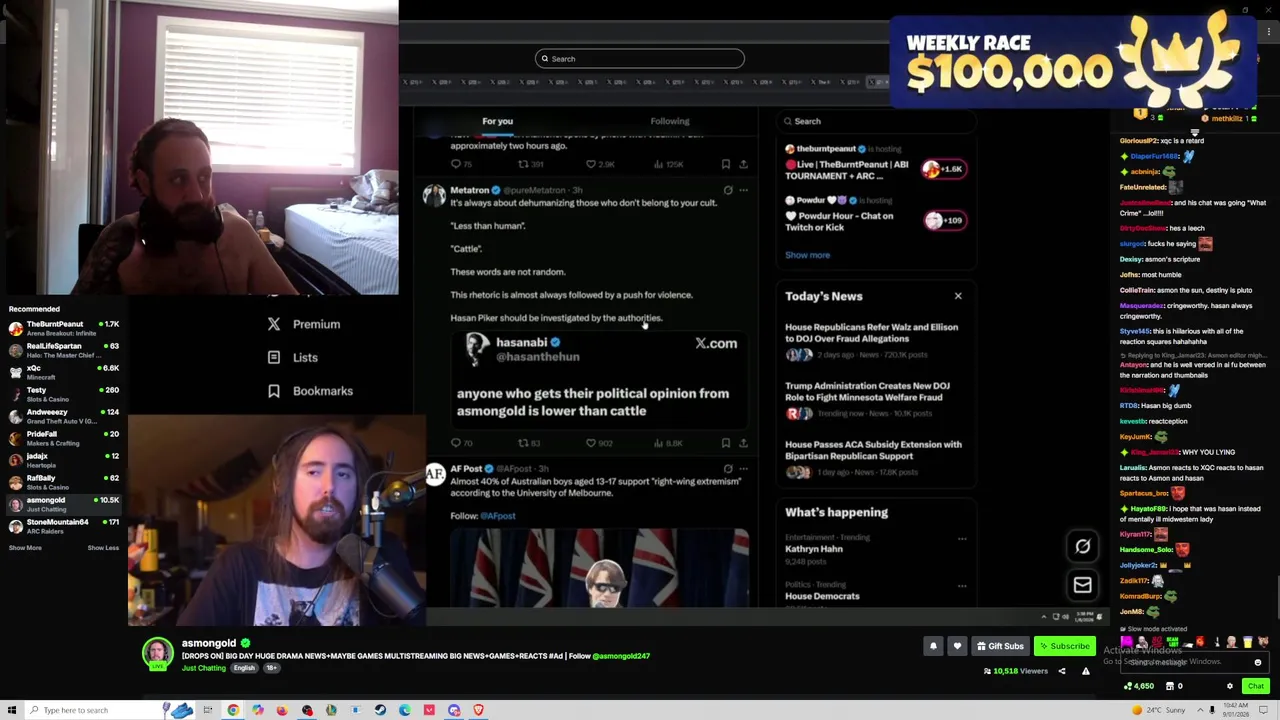Open Grok icon on Metatron's post
The width and height of the screenshot is (1280, 720).
coord(728,190)
